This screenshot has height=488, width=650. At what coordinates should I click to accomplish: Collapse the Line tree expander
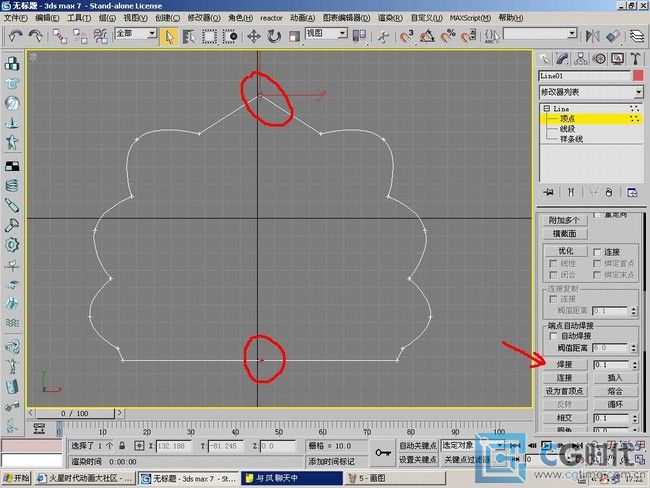pyautogui.click(x=546, y=109)
